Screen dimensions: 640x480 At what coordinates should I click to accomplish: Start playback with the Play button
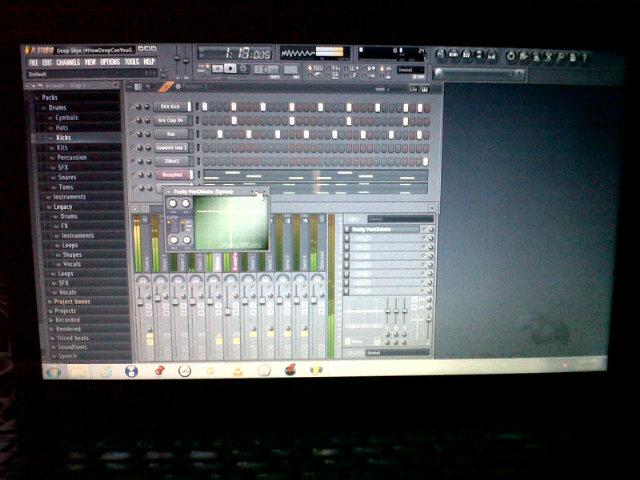(218, 69)
